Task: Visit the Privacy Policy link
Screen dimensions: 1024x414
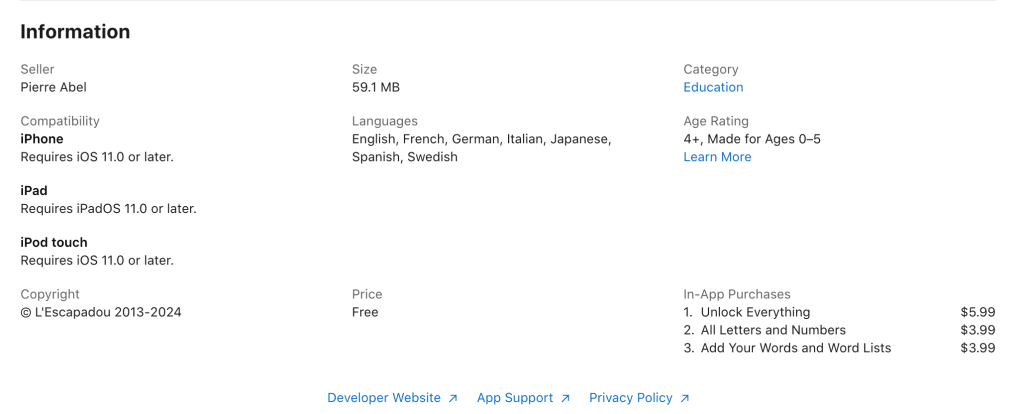Action: [x=631, y=398]
